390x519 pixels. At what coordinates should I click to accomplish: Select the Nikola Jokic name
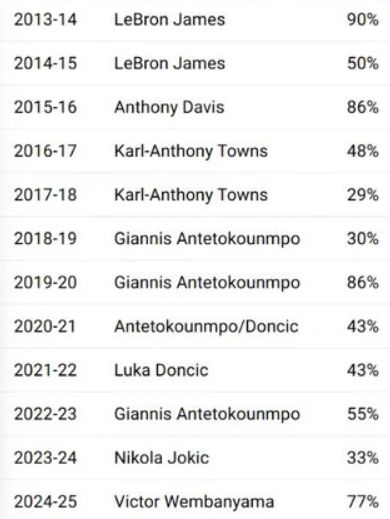pos(162,458)
